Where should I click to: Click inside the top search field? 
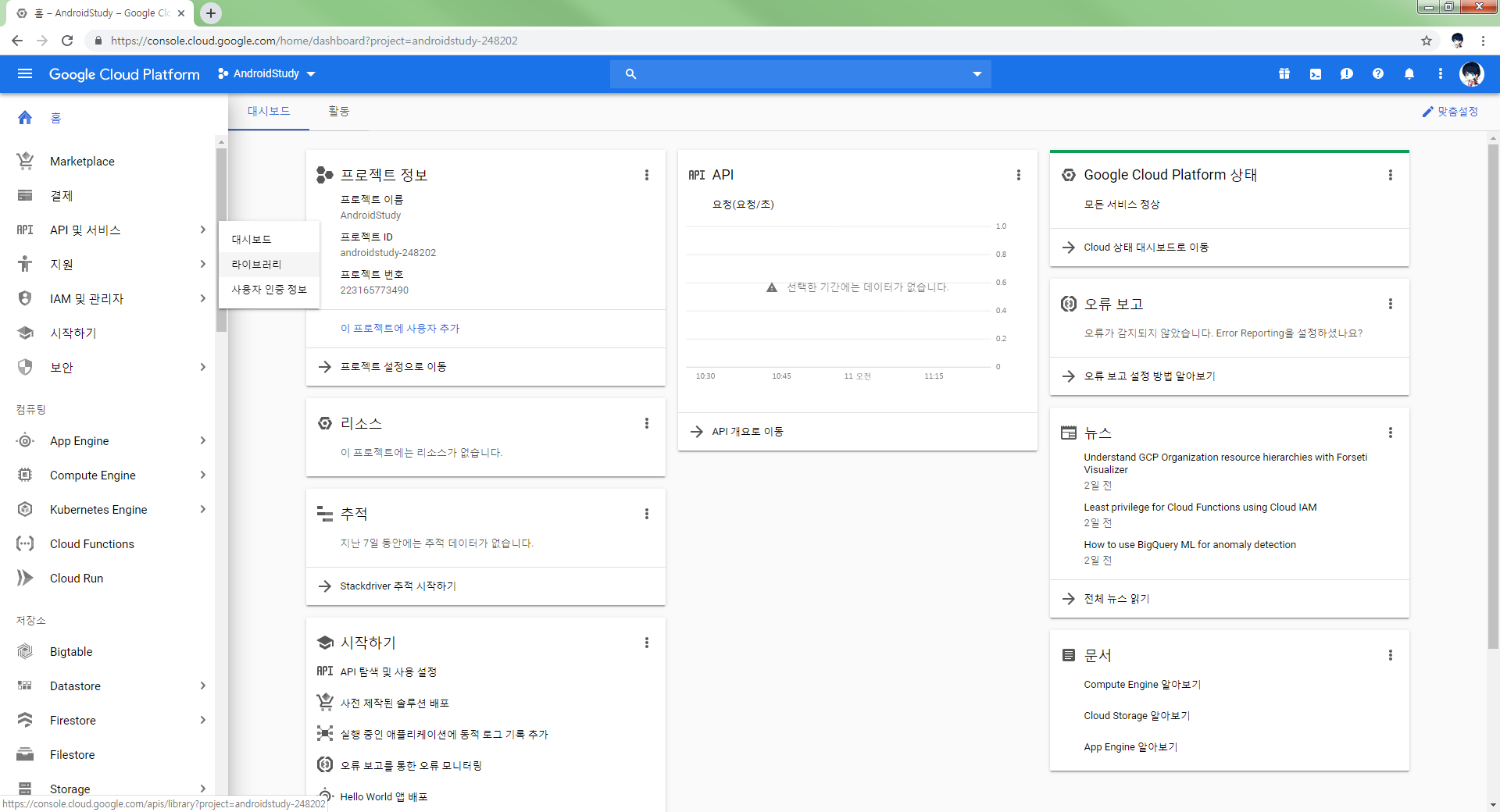pyautogui.click(x=801, y=73)
